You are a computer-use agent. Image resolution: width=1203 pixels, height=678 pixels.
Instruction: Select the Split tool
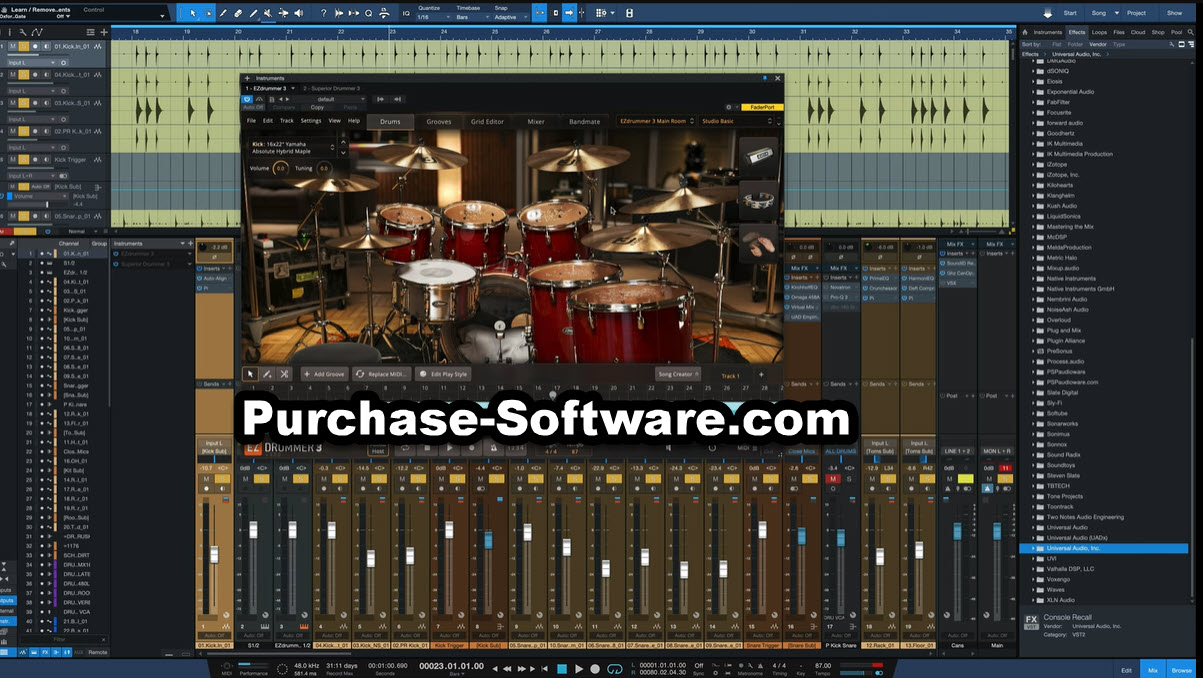[253, 13]
